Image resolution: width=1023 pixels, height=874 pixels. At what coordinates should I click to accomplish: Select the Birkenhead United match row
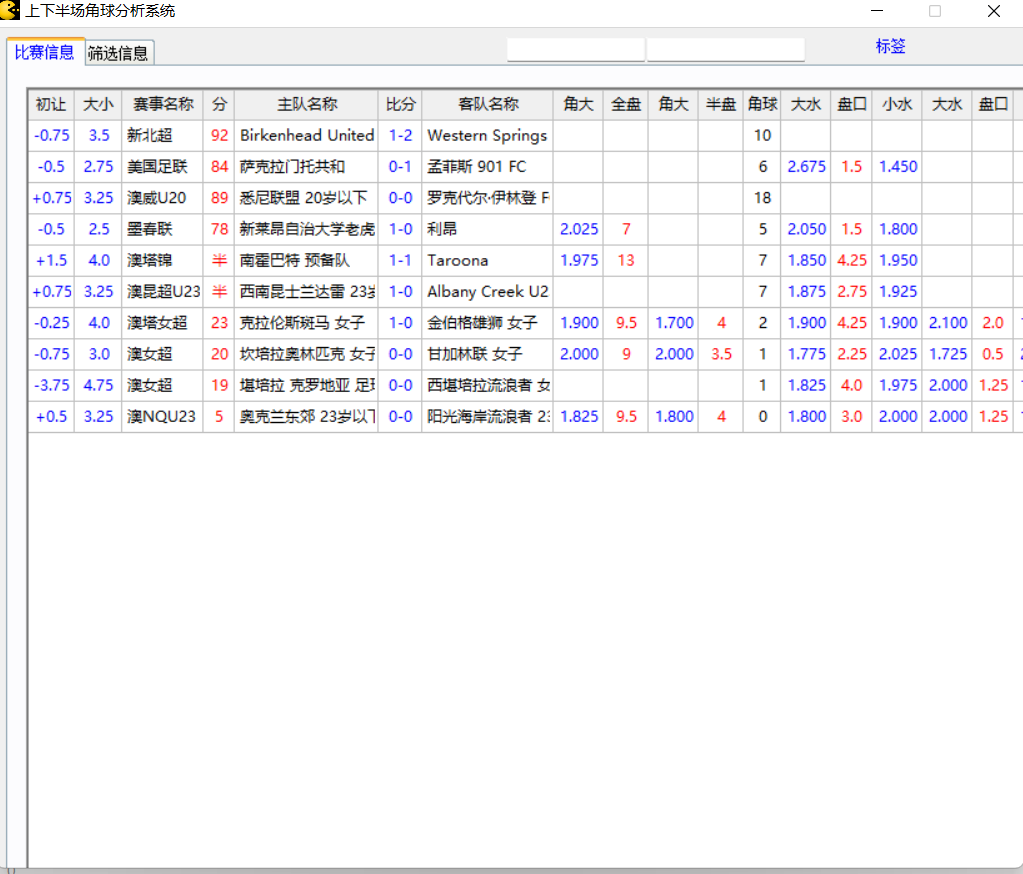(306, 135)
